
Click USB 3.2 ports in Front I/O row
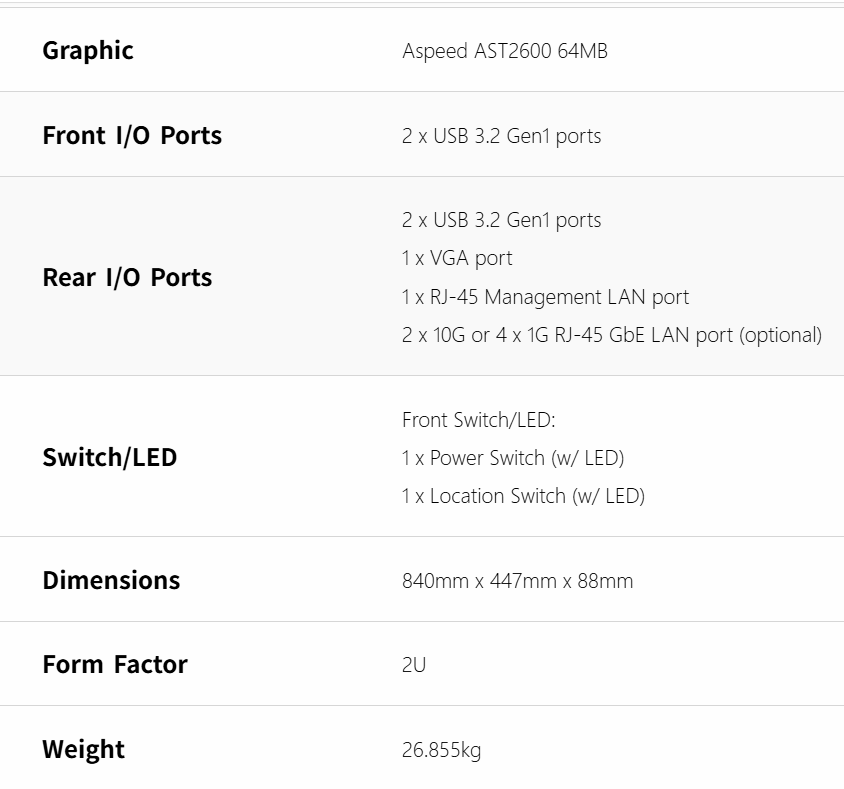(501, 136)
